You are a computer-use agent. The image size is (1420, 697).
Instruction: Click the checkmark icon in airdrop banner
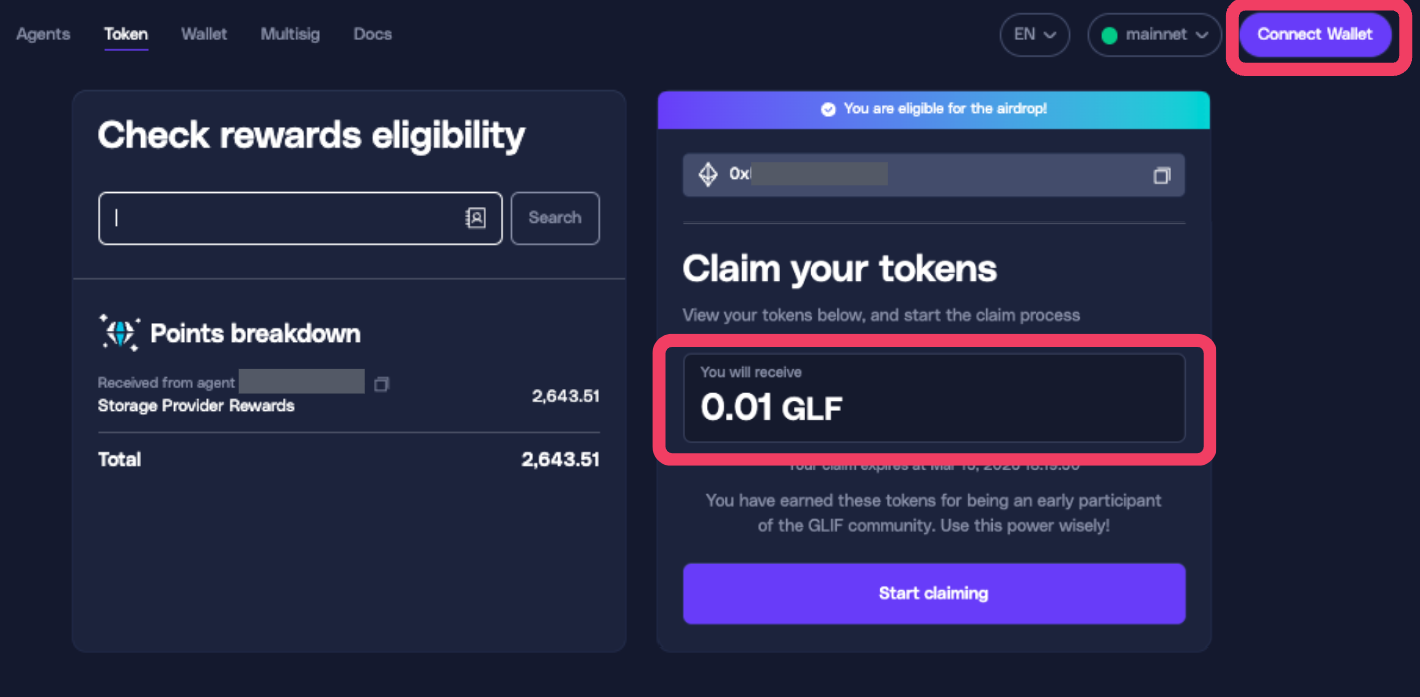pyautogui.click(x=828, y=109)
